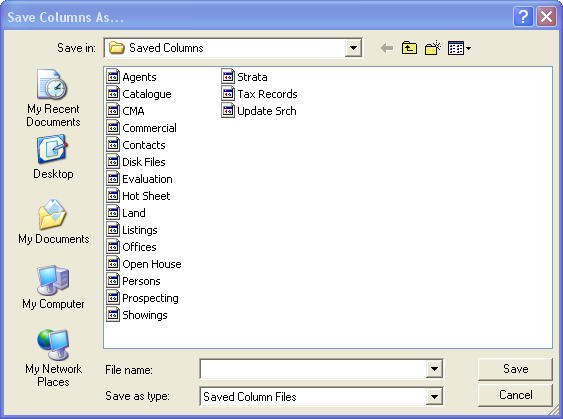
Task: Click the back arrow navigation icon
Action: 387,48
